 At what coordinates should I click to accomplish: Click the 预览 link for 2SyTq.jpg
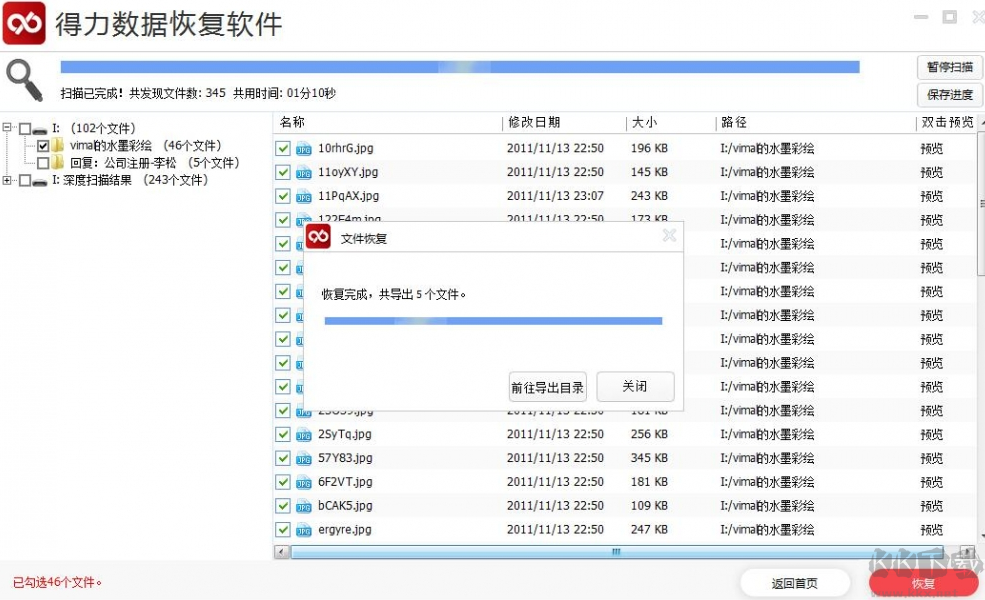click(x=931, y=434)
